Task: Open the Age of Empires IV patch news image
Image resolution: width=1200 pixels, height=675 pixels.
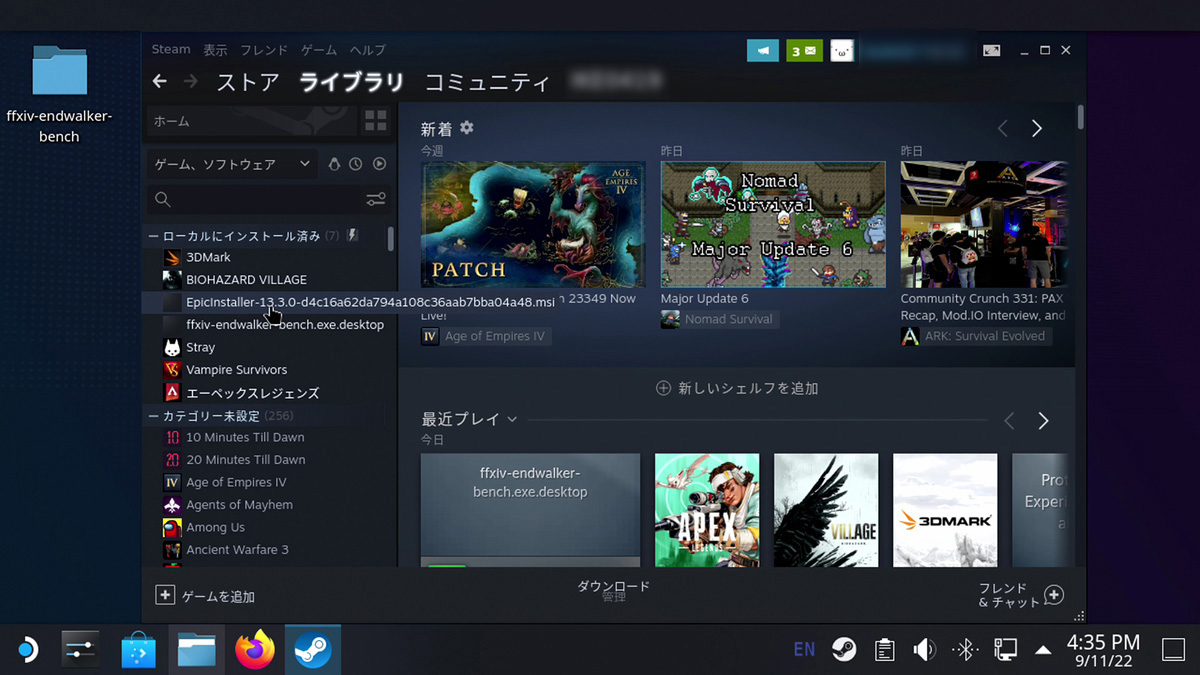Action: [533, 225]
